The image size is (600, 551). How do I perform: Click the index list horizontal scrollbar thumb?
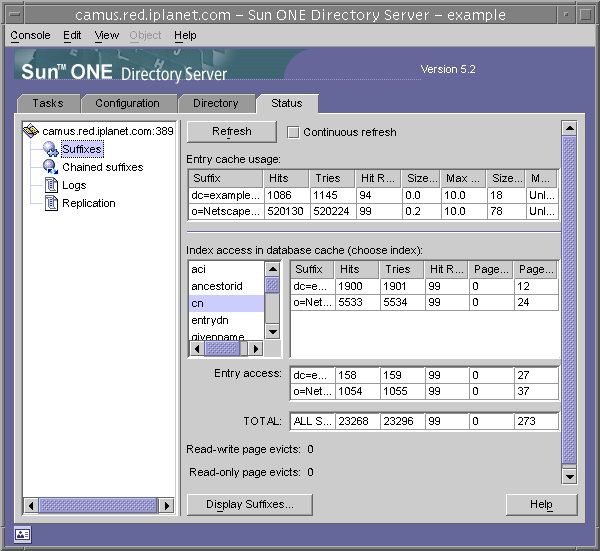pyautogui.click(x=222, y=349)
